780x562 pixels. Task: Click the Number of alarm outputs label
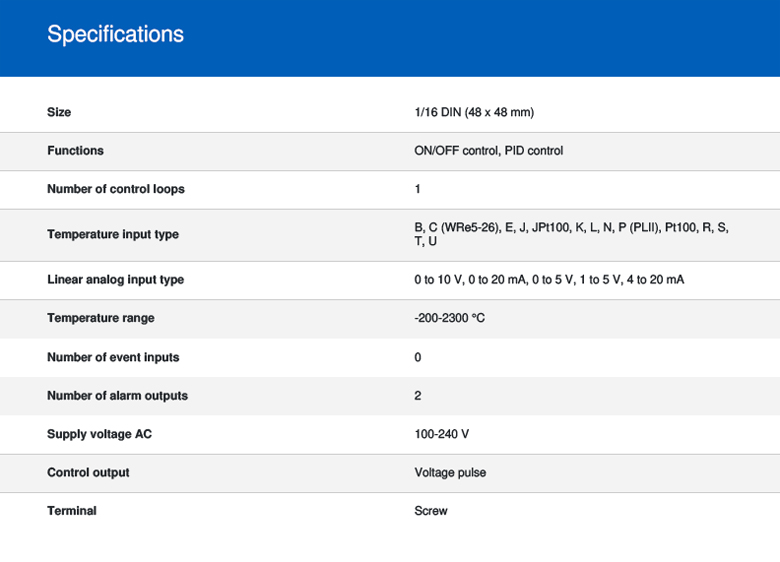coord(117,396)
